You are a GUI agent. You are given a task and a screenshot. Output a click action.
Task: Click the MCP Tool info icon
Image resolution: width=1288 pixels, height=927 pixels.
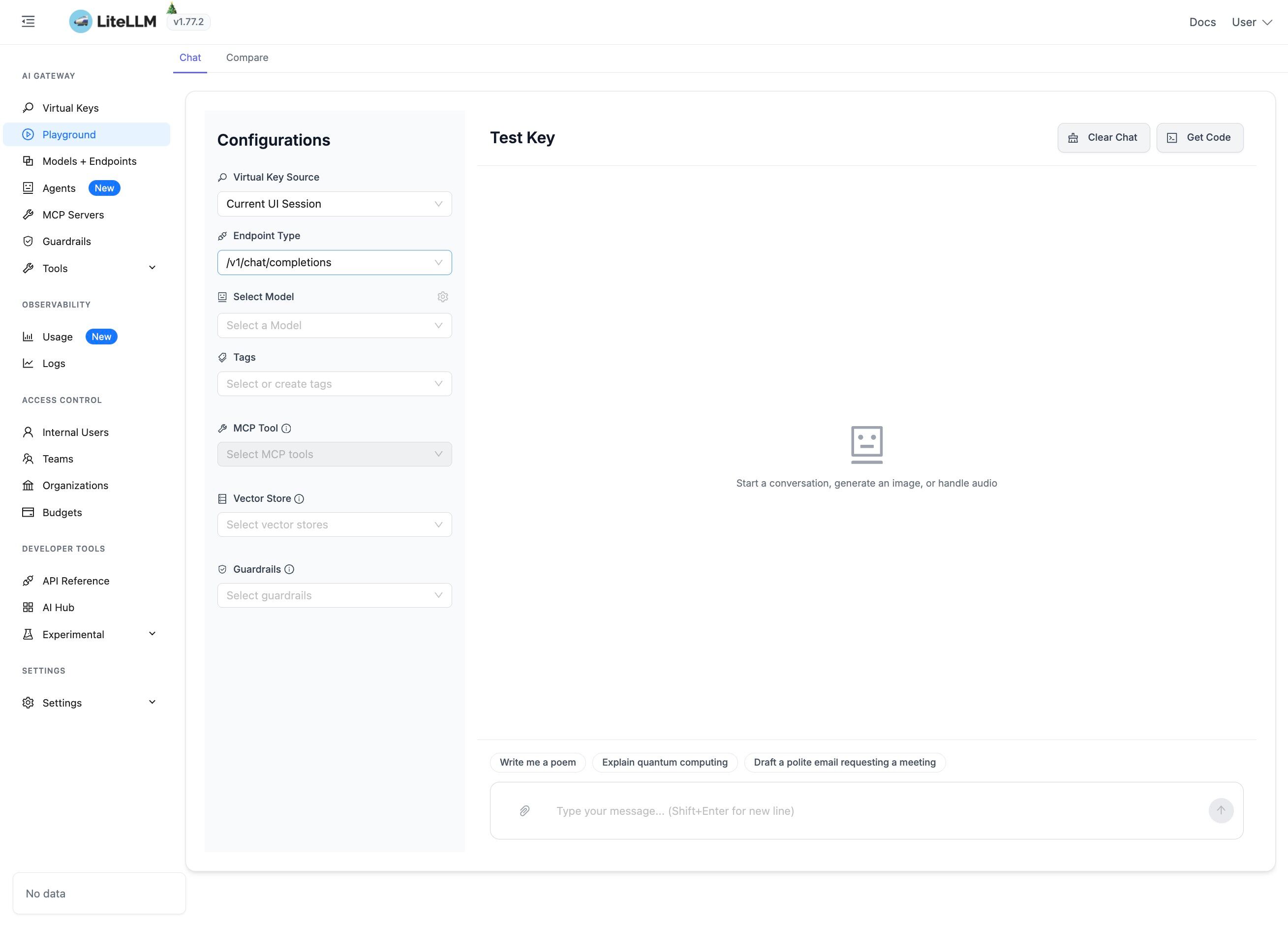[286, 428]
